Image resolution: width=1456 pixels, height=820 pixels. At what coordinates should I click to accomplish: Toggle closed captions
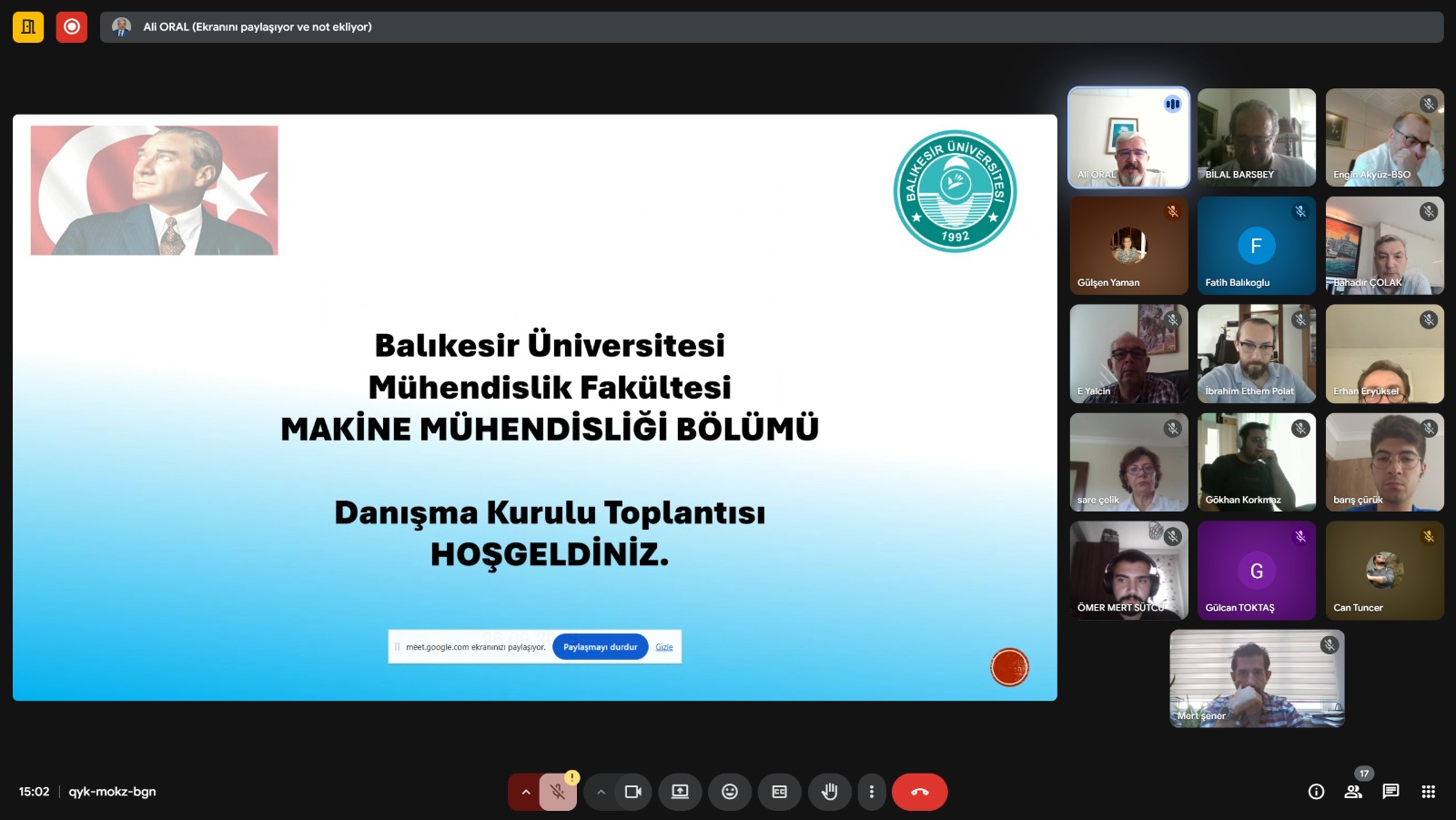tap(780, 792)
